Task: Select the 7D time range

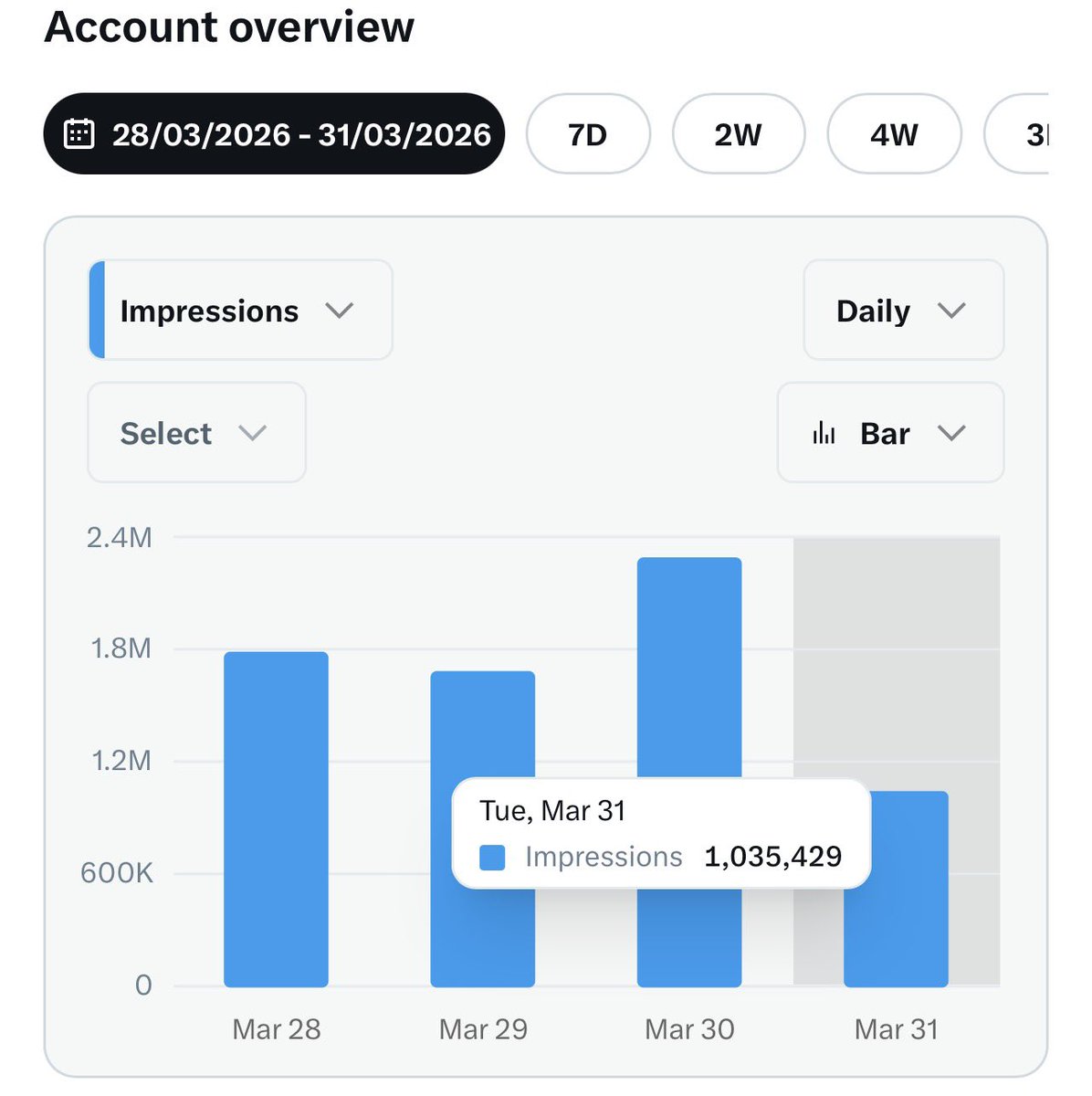Action: pos(588,134)
